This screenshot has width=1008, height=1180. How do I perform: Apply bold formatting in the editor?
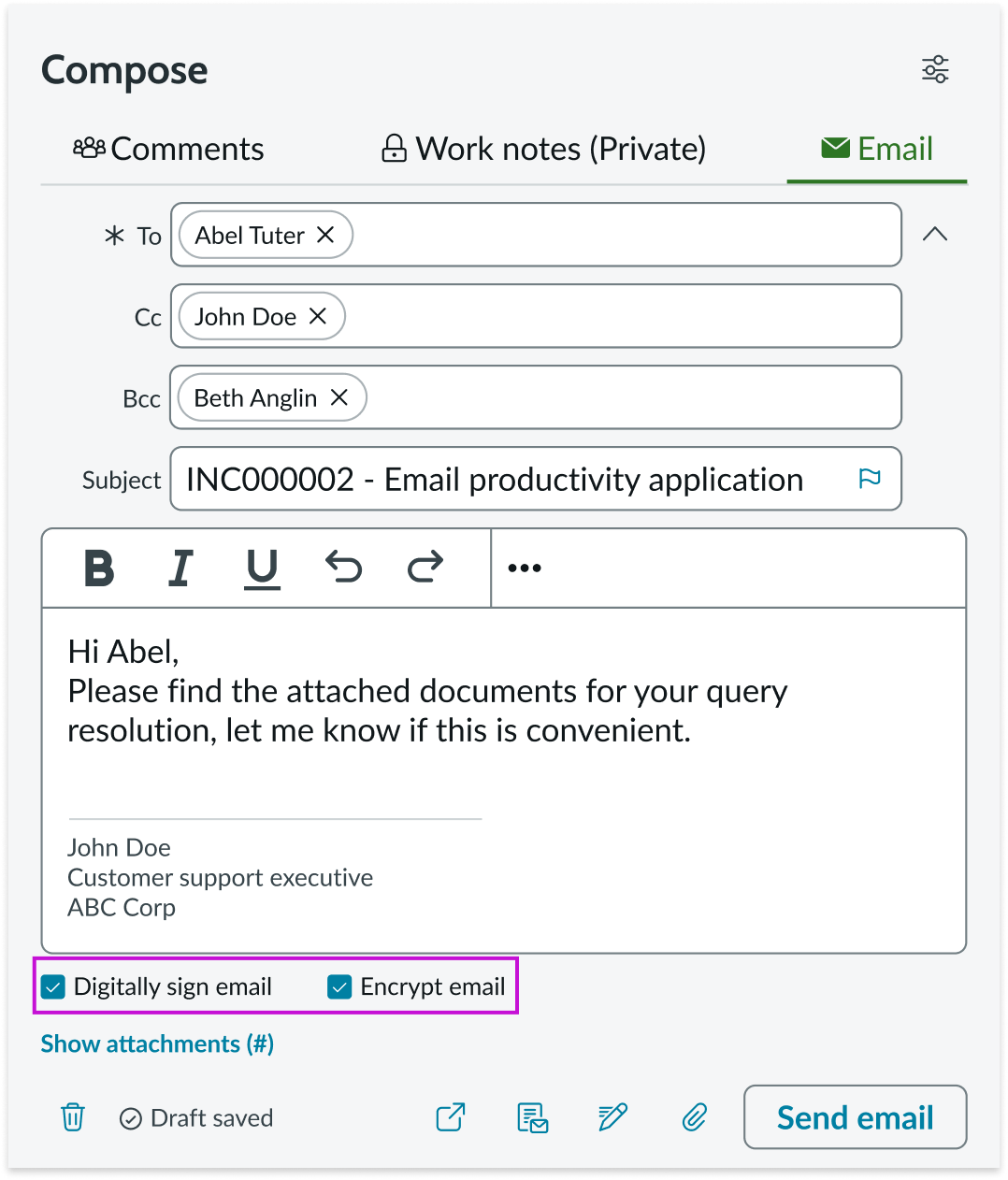tap(100, 568)
